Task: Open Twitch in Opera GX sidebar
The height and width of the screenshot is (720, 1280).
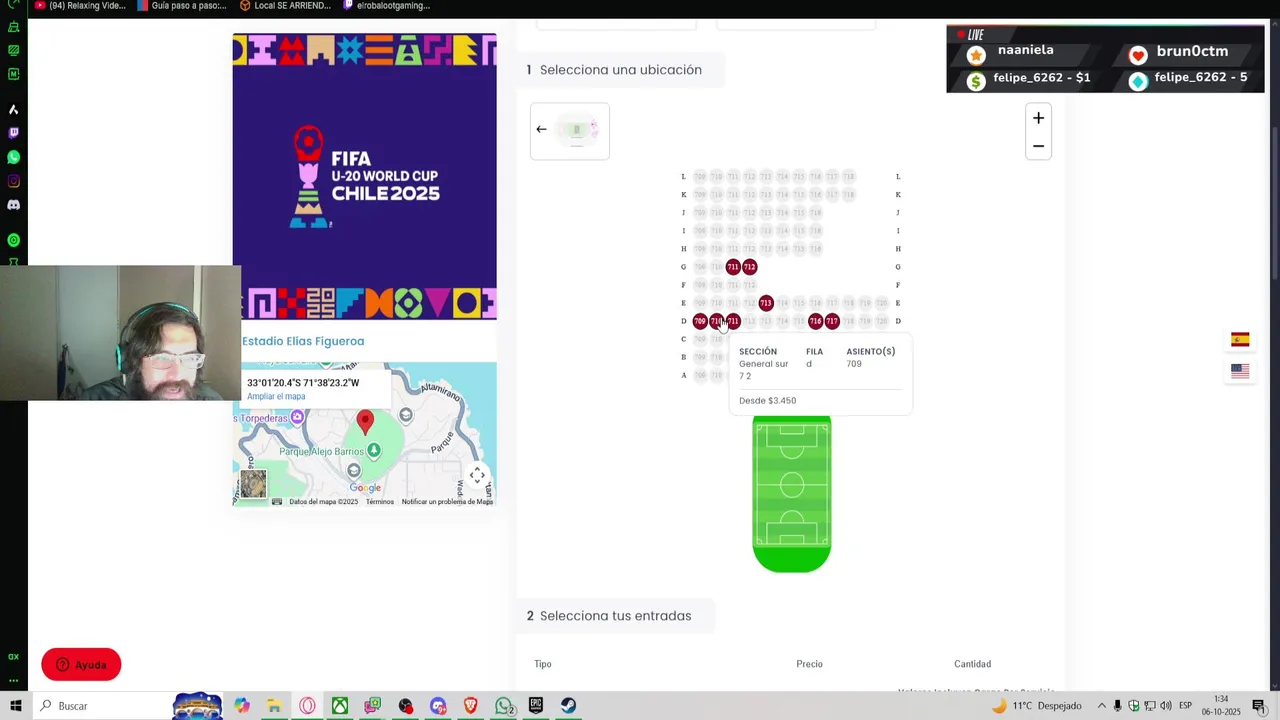Action: (x=13, y=133)
